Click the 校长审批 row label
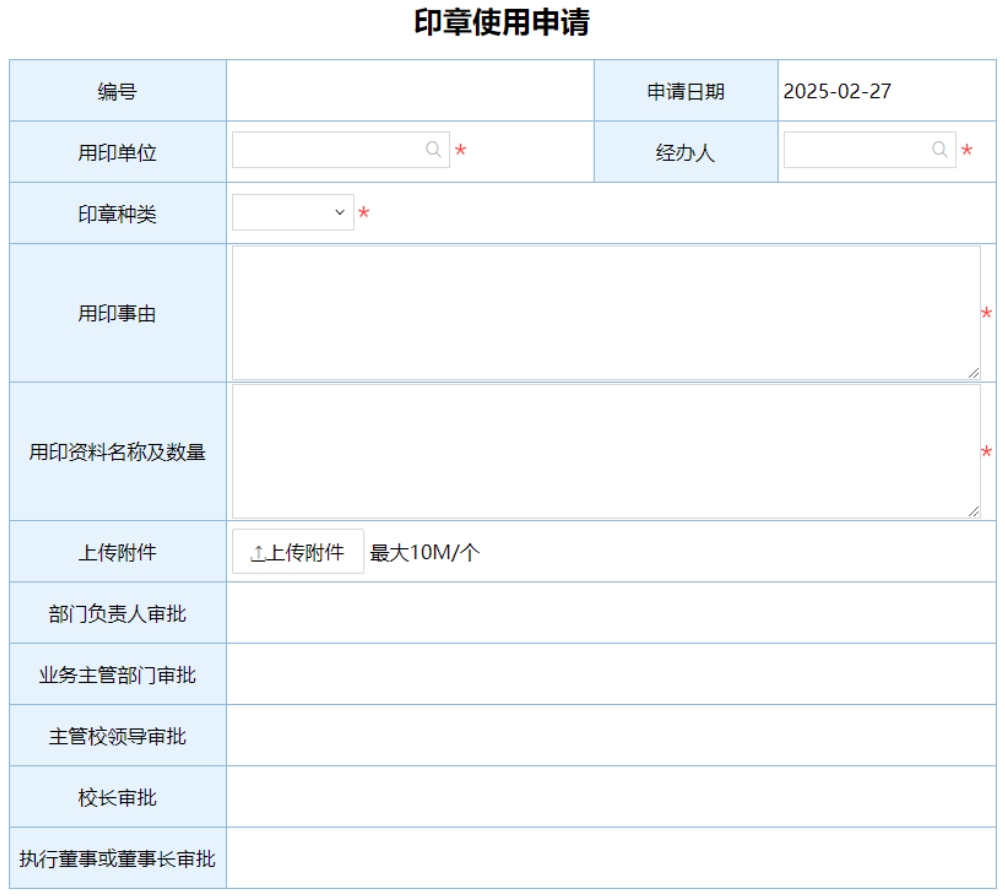 pos(118,798)
